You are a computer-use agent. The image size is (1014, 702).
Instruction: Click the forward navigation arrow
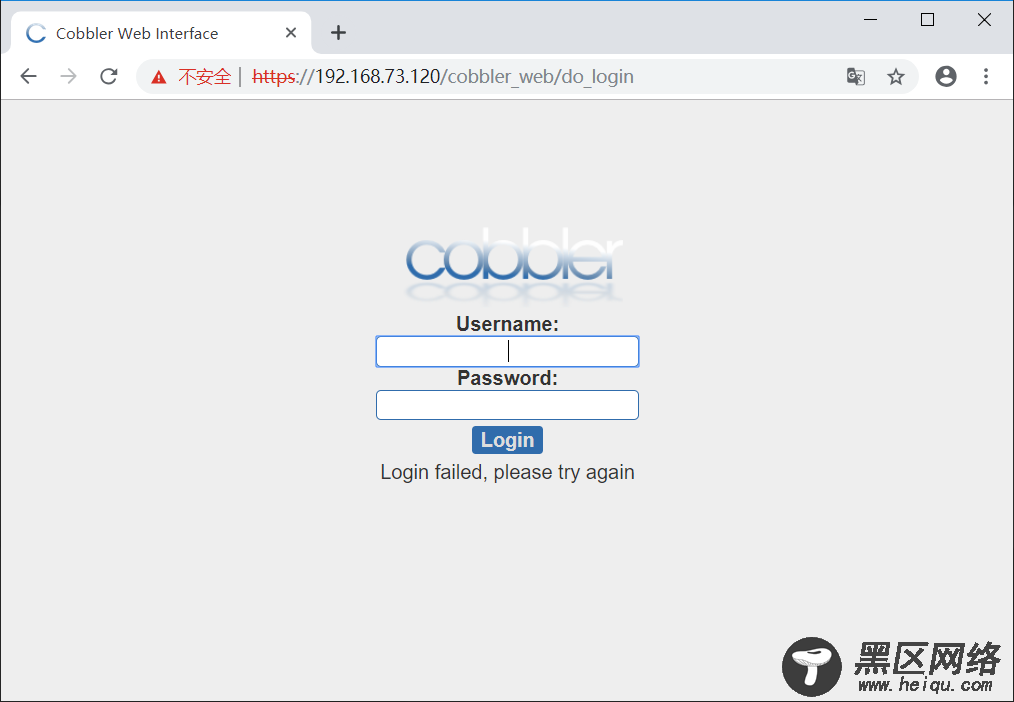(x=69, y=76)
